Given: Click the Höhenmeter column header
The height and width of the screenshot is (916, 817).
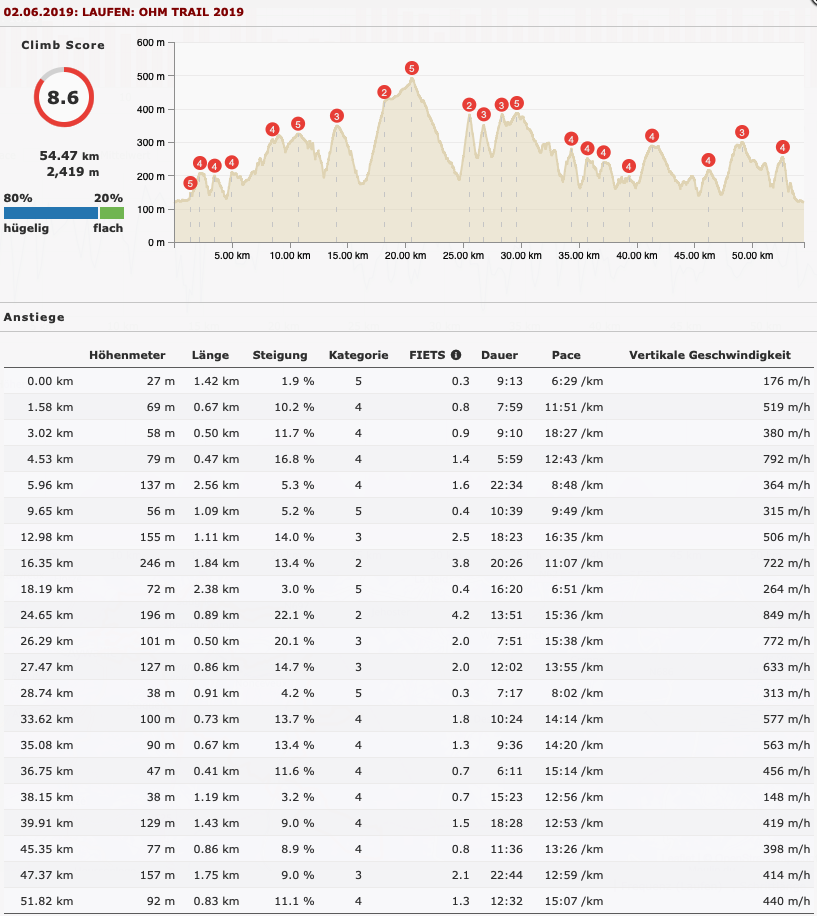Looking at the screenshot, I should tap(127, 355).
